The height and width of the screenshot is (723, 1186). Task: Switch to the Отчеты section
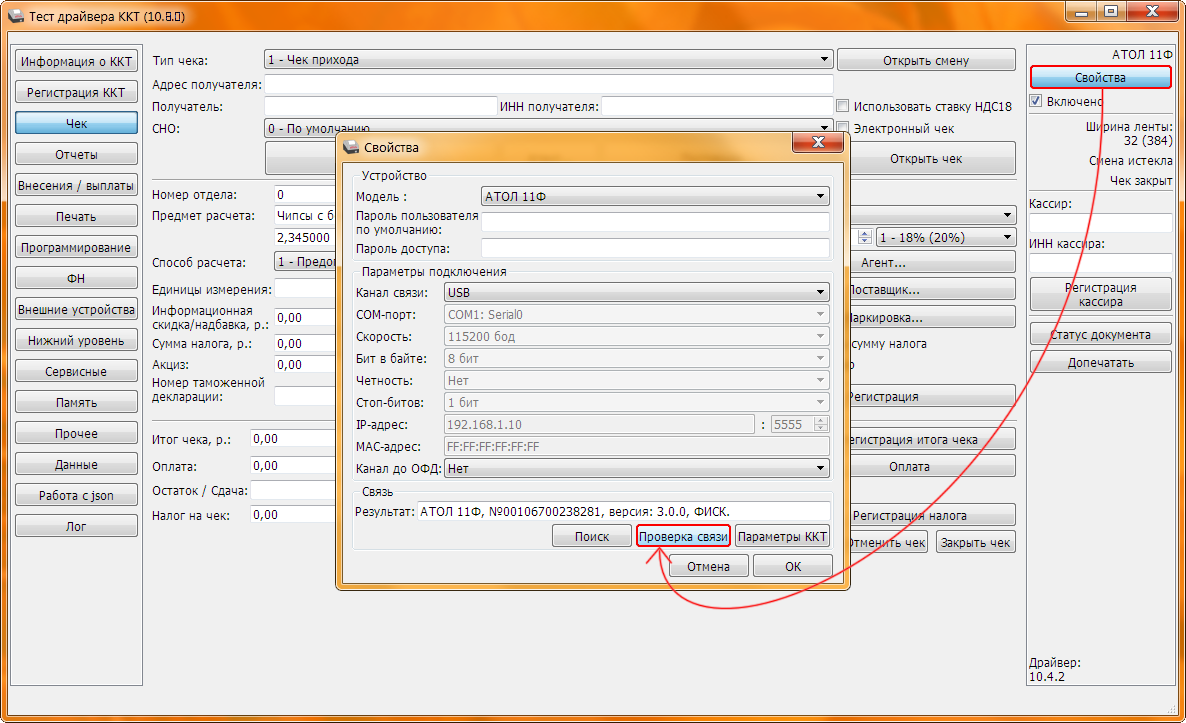76,155
